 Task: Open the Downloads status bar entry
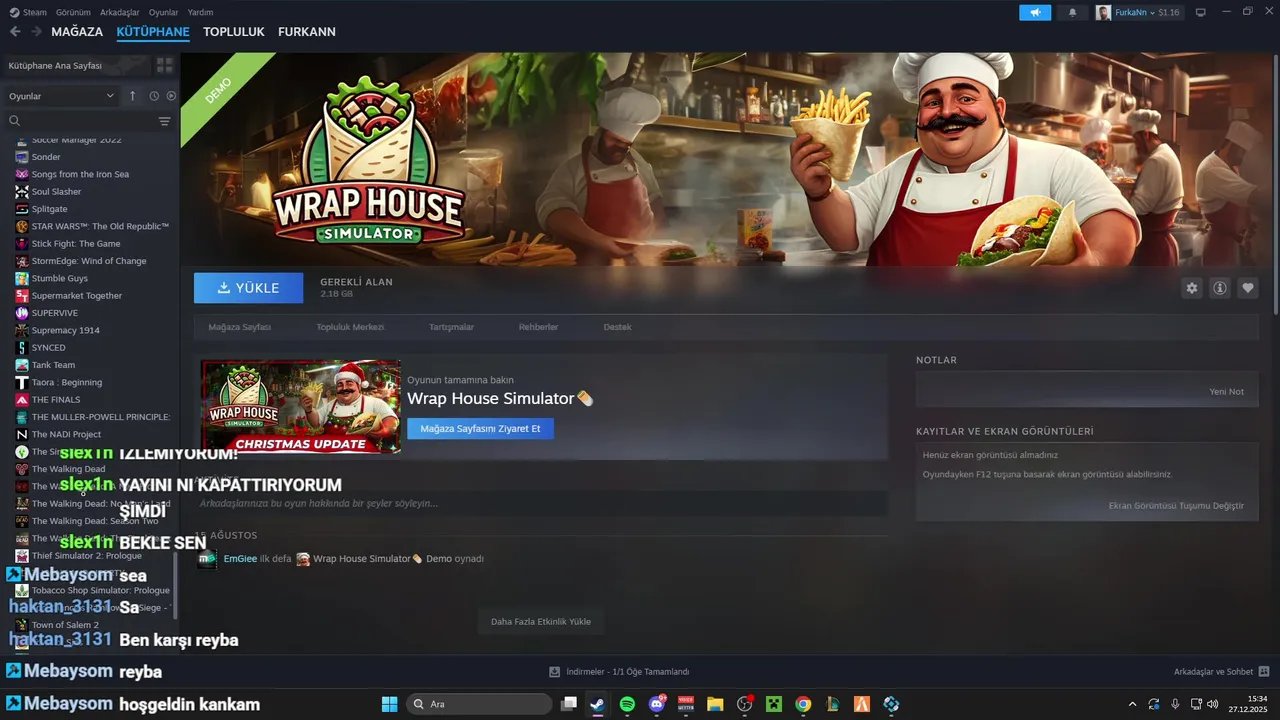point(619,672)
